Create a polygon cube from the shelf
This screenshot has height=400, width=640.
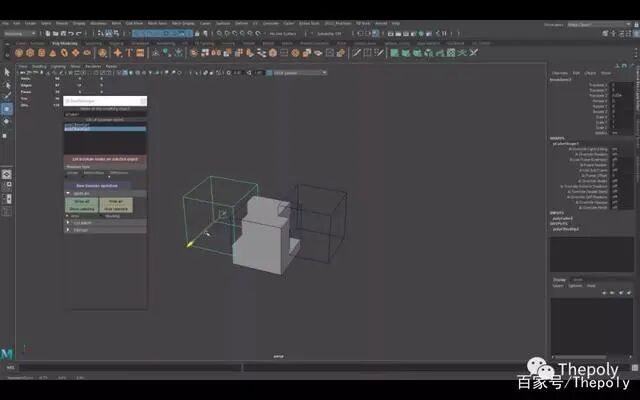[30, 53]
